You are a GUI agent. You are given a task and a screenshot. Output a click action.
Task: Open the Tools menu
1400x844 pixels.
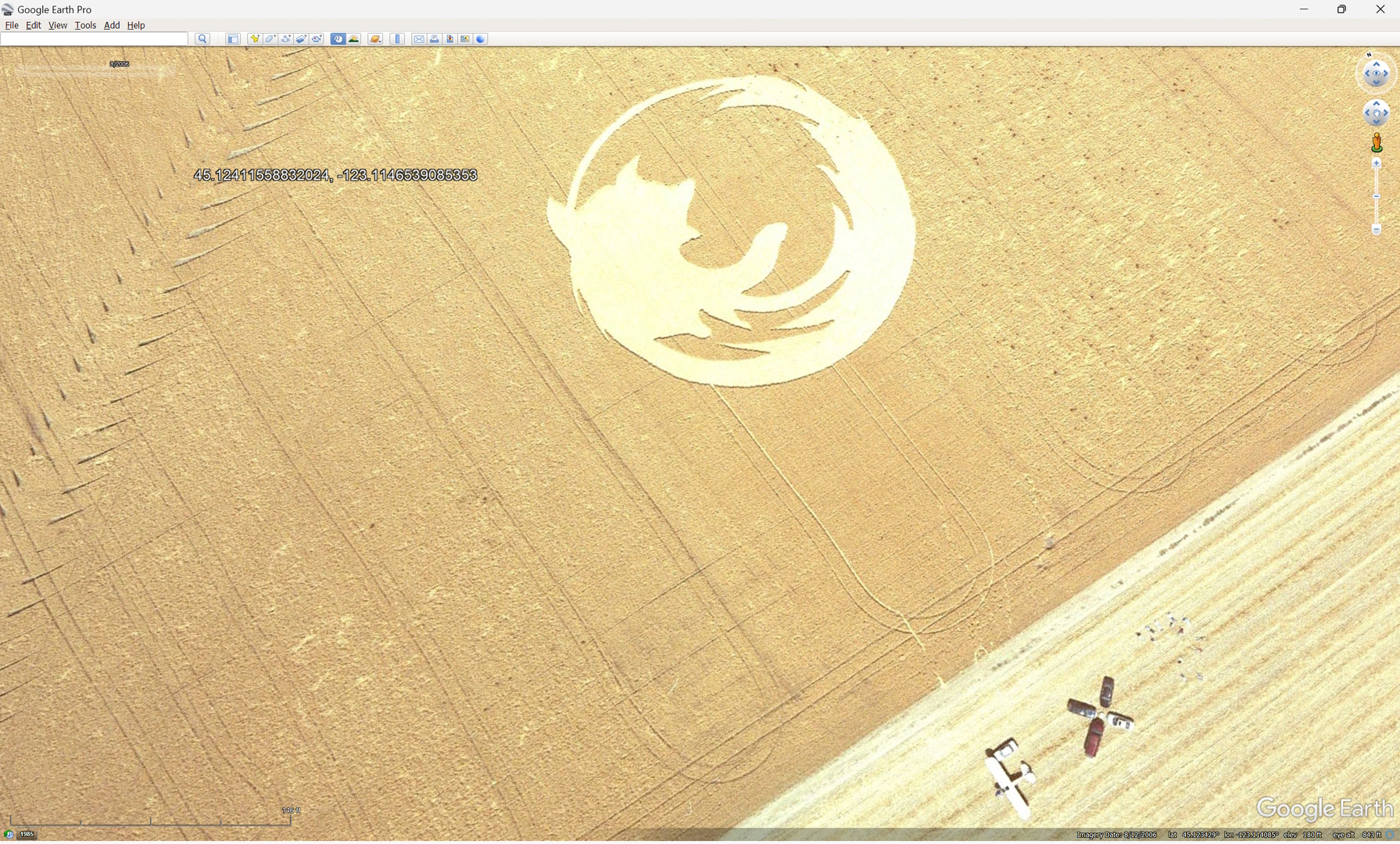click(x=85, y=25)
